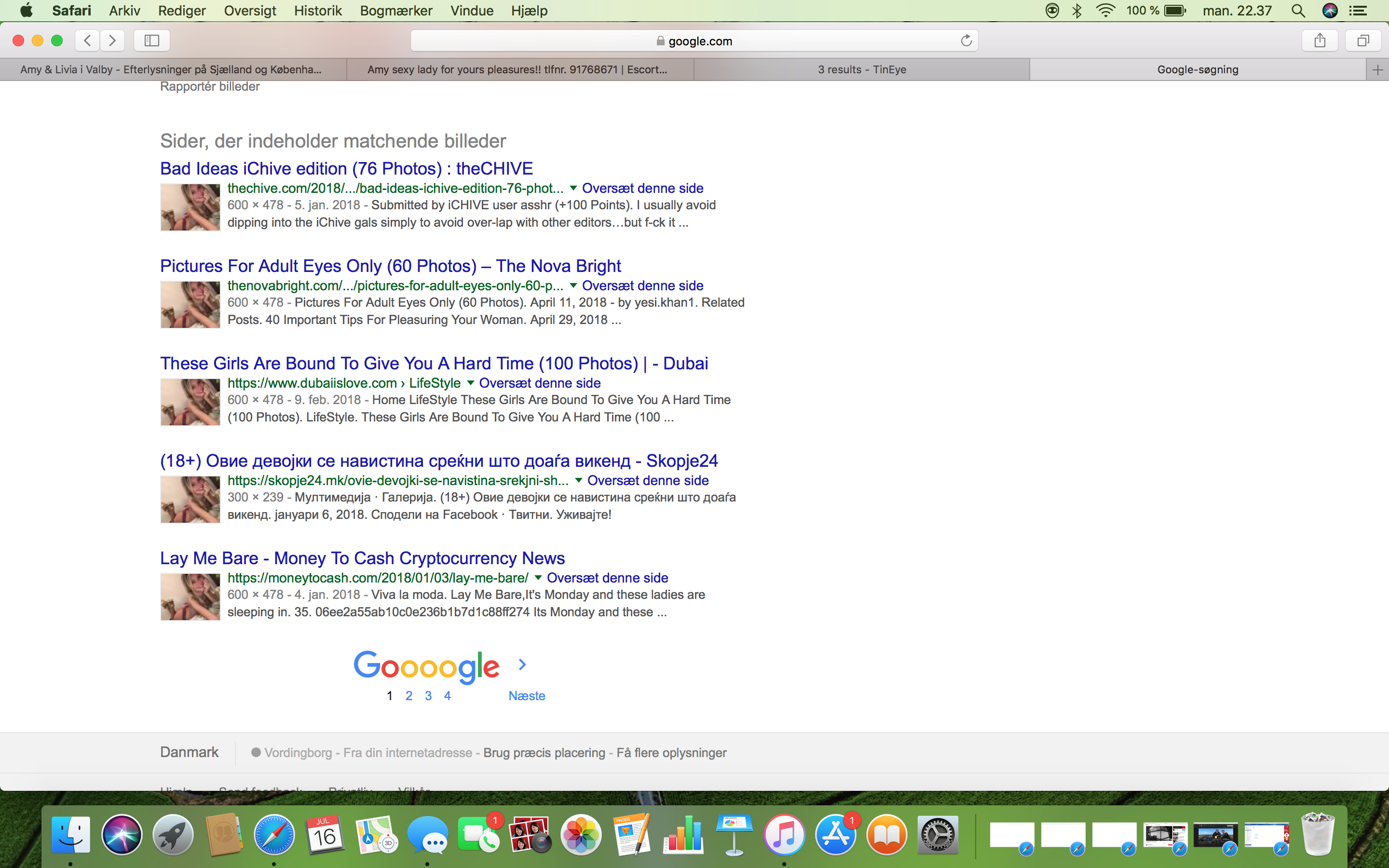Click Få flere oplysninger link
The image size is (1389, 868).
[x=671, y=753]
